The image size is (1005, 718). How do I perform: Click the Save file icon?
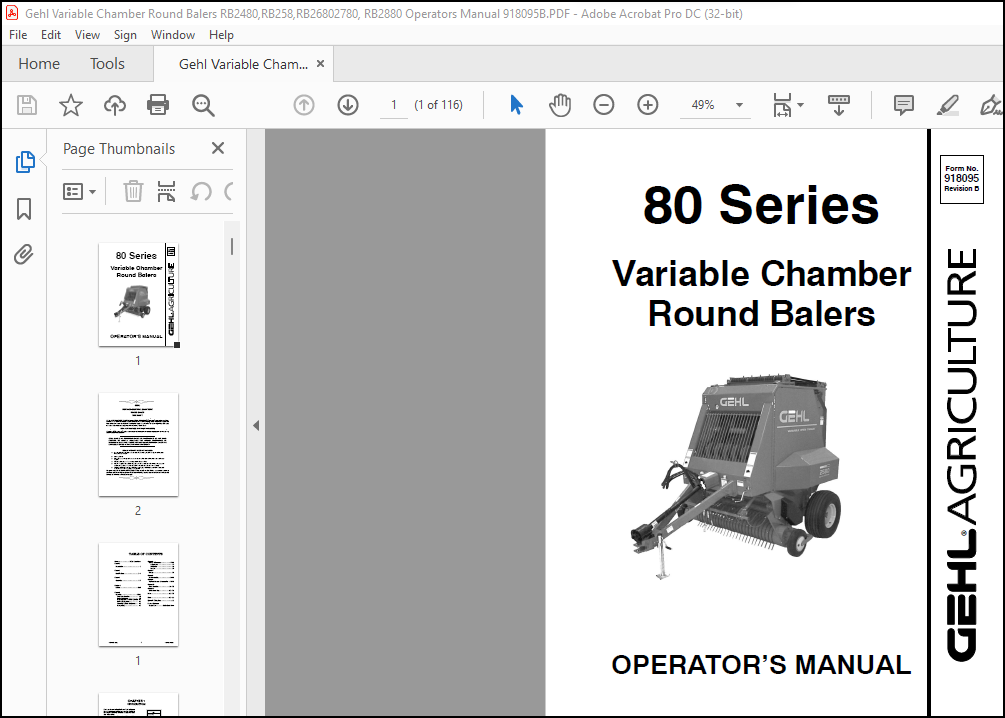pyautogui.click(x=27, y=104)
